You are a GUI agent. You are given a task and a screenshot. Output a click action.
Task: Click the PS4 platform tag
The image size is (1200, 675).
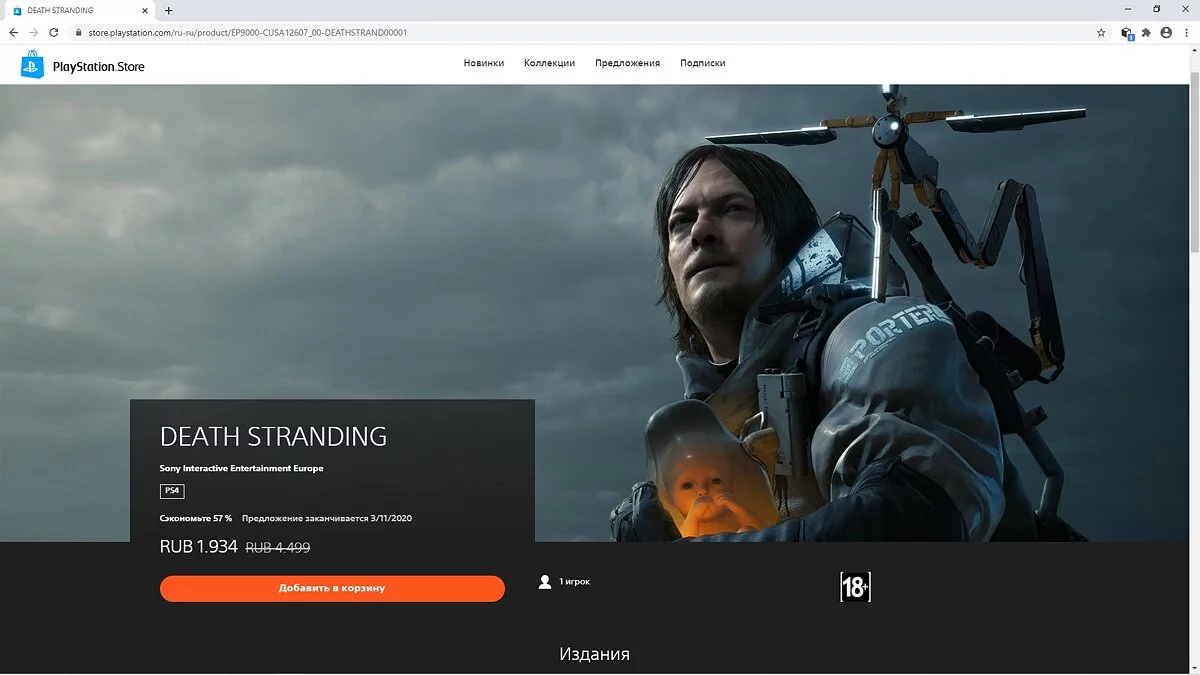point(172,491)
